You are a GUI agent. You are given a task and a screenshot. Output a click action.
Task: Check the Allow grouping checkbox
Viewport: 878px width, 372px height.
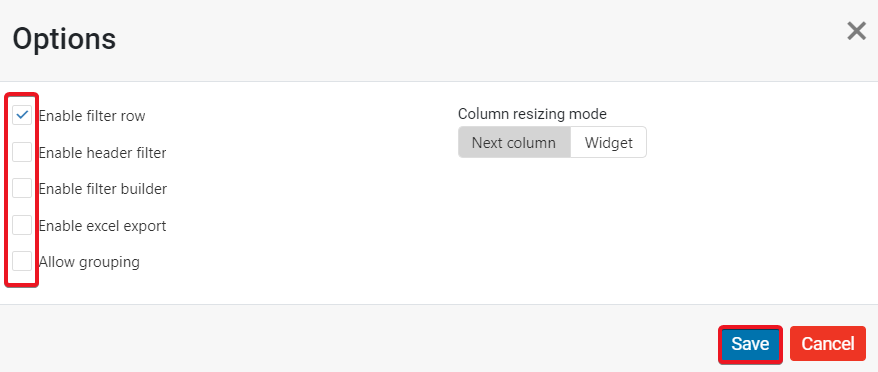click(x=22, y=261)
